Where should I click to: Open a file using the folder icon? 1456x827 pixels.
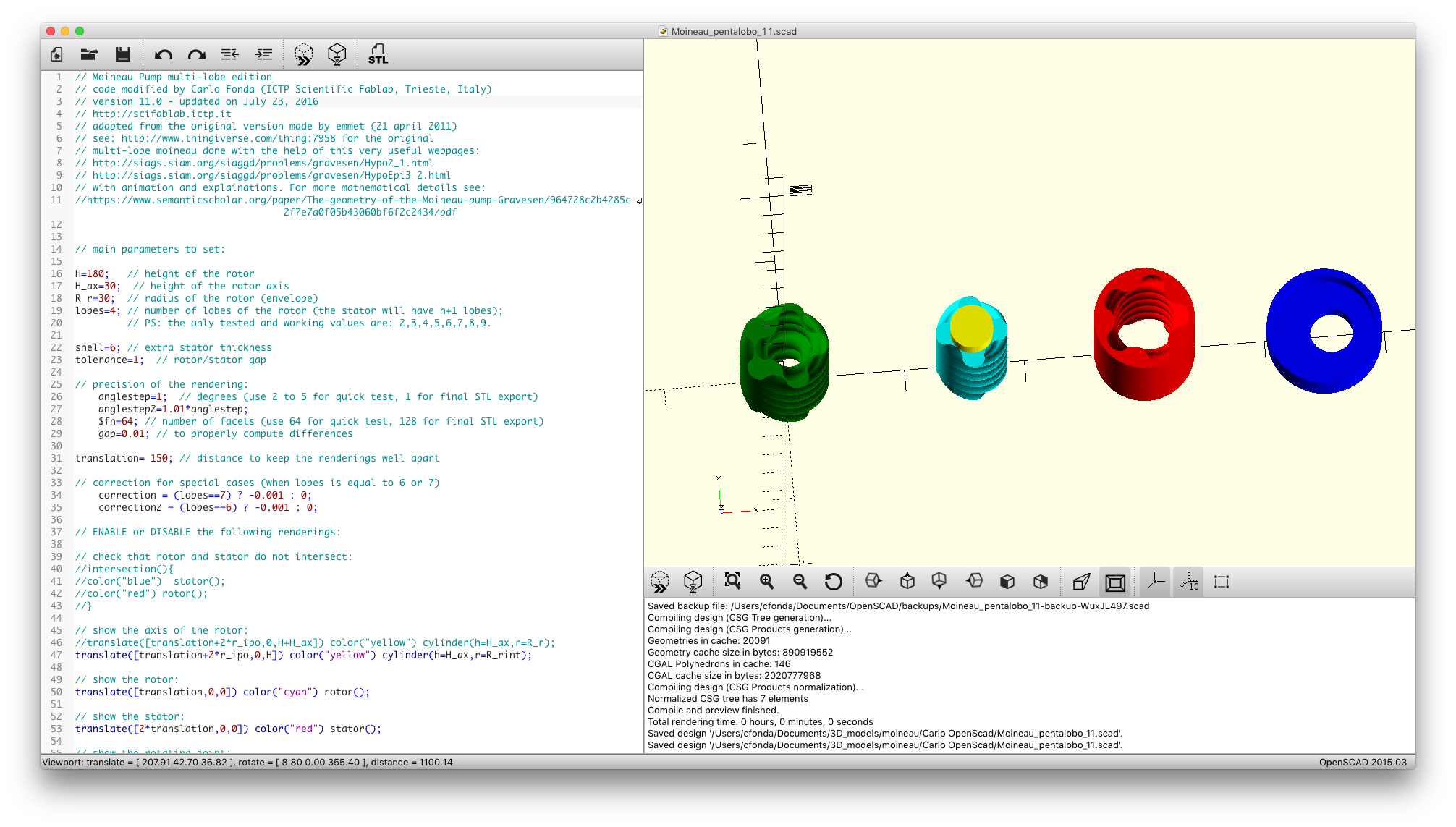pyautogui.click(x=89, y=54)
